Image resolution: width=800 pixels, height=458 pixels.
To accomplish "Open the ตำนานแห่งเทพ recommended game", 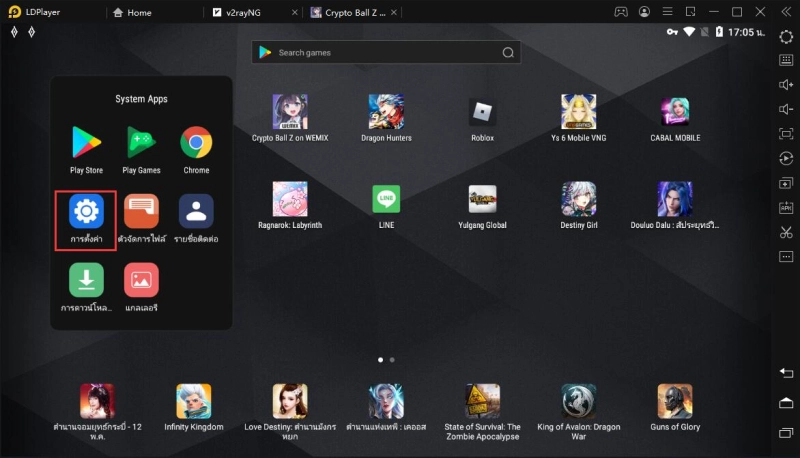I will [x=386, y=401].
